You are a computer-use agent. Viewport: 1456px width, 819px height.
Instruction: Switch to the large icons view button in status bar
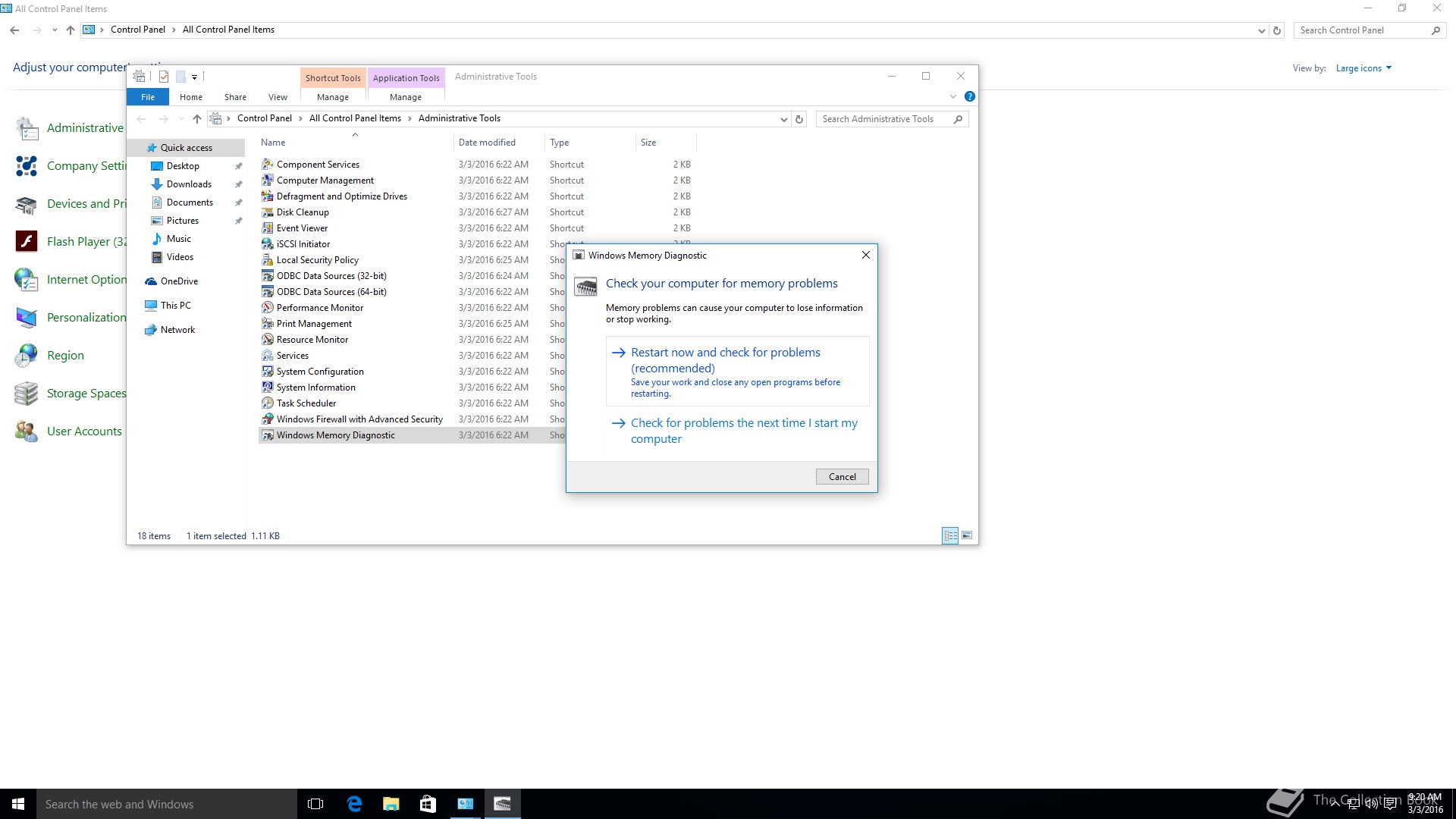coord(967,535)
